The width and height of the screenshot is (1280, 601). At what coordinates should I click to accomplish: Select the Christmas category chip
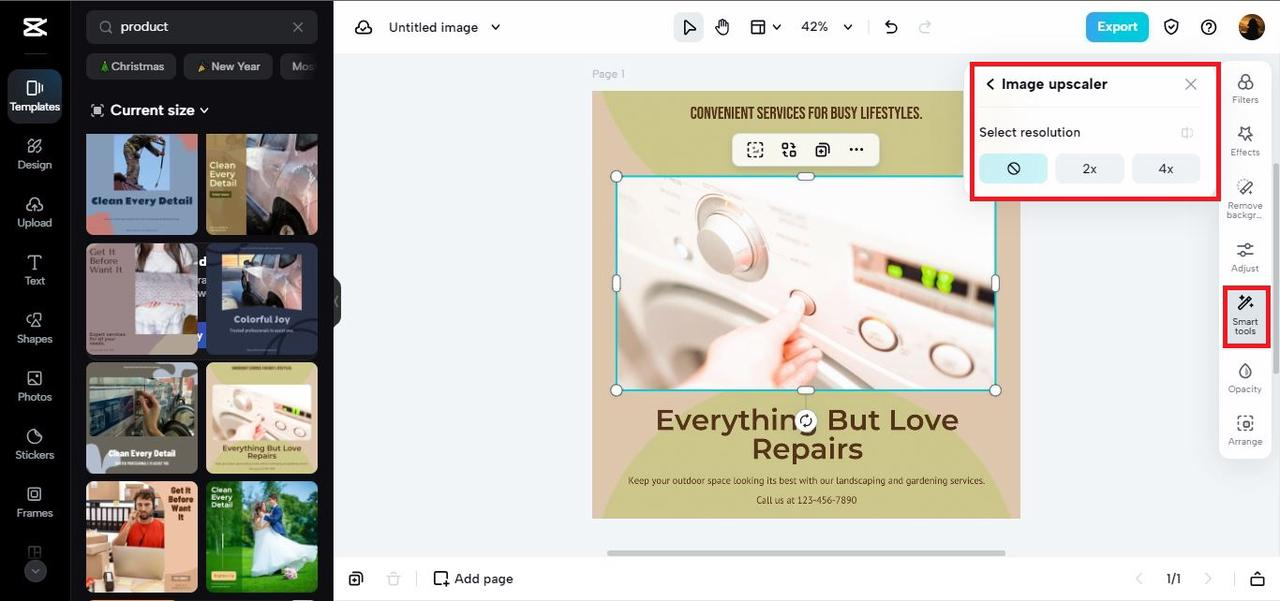tap(132, 67)
